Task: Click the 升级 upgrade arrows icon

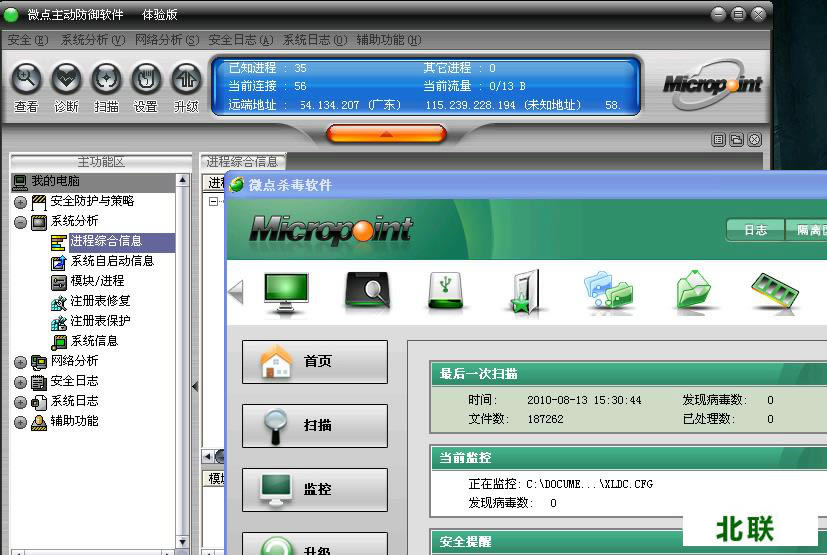Action: coord(186,79)
